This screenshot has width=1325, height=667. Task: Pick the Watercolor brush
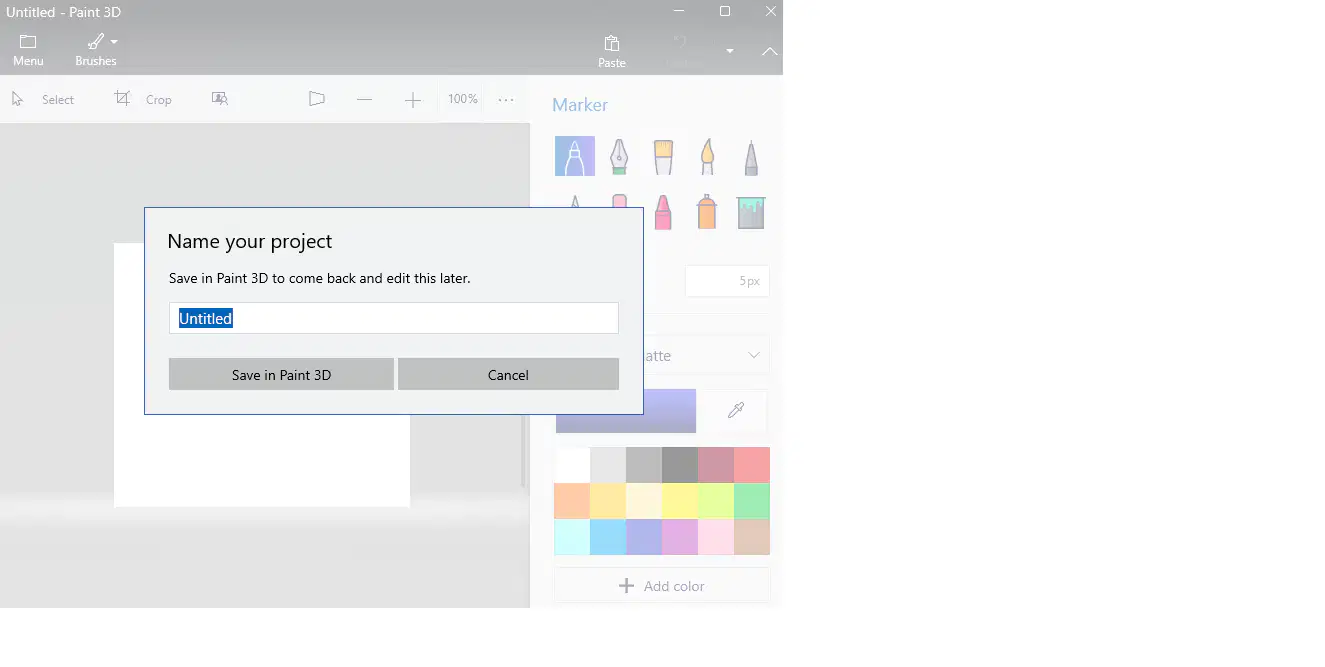pyautogui.click(x=707, y=156)
